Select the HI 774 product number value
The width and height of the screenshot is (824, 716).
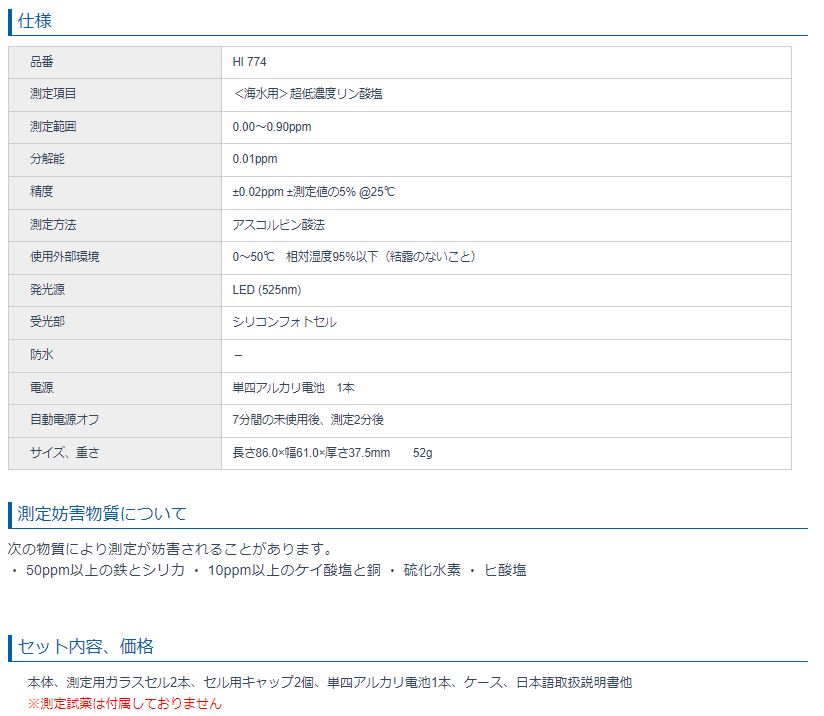pyautogui.click(x=249, y=62)
